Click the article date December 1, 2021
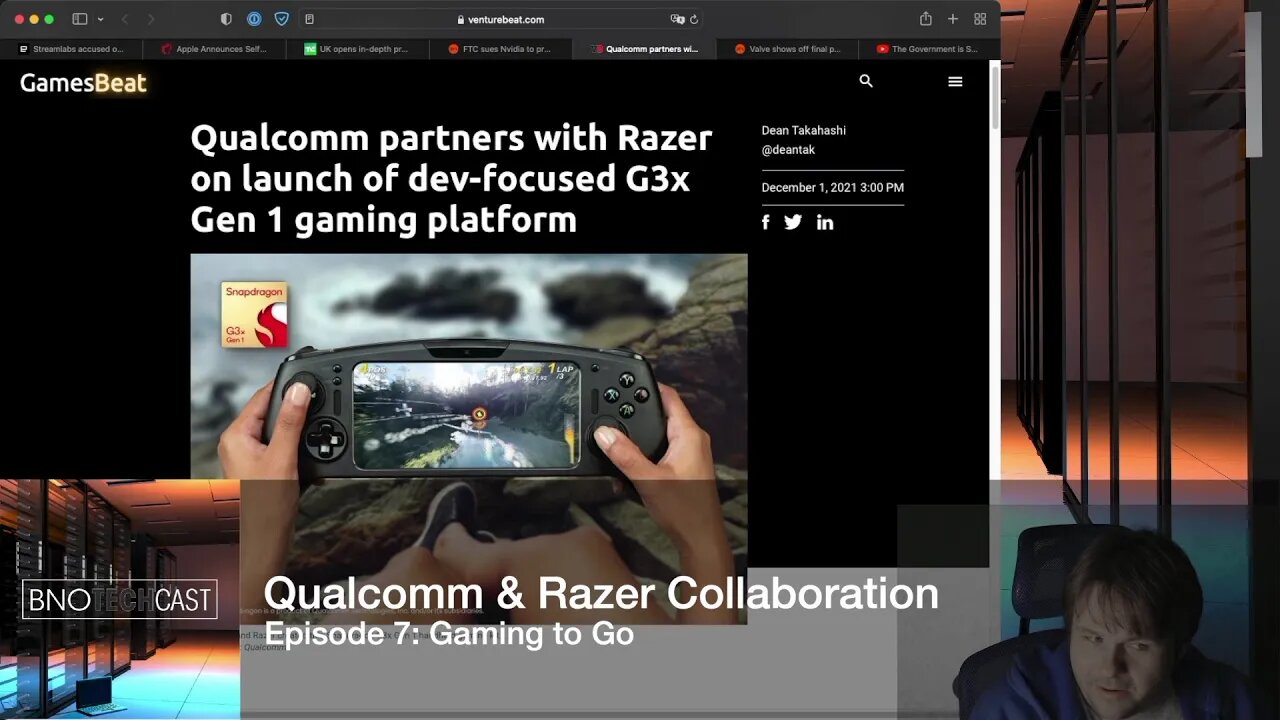Screen dimensions: 1280x720 832,187
